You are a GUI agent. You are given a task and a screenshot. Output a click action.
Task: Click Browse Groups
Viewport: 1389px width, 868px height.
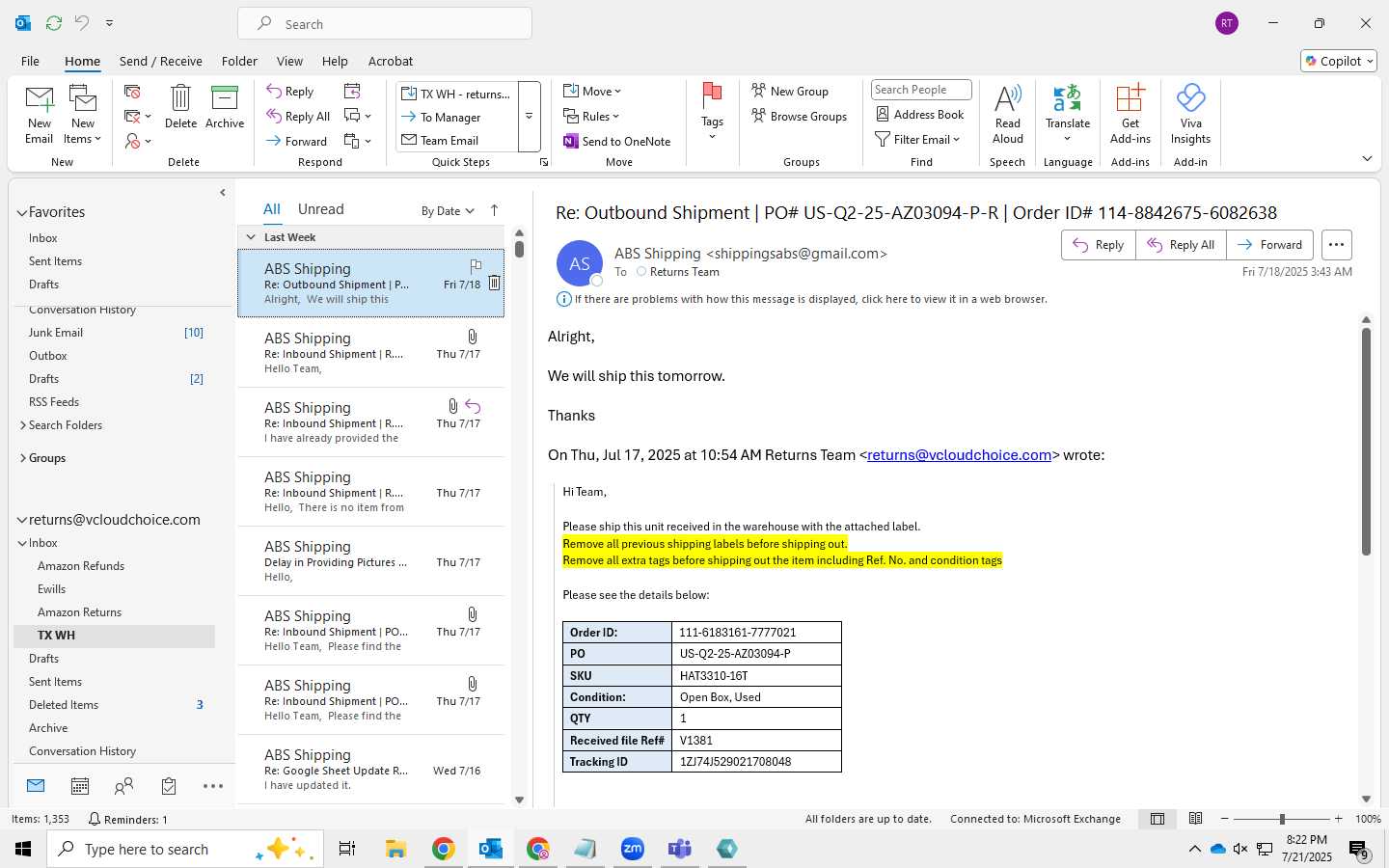tap(799, 117)
